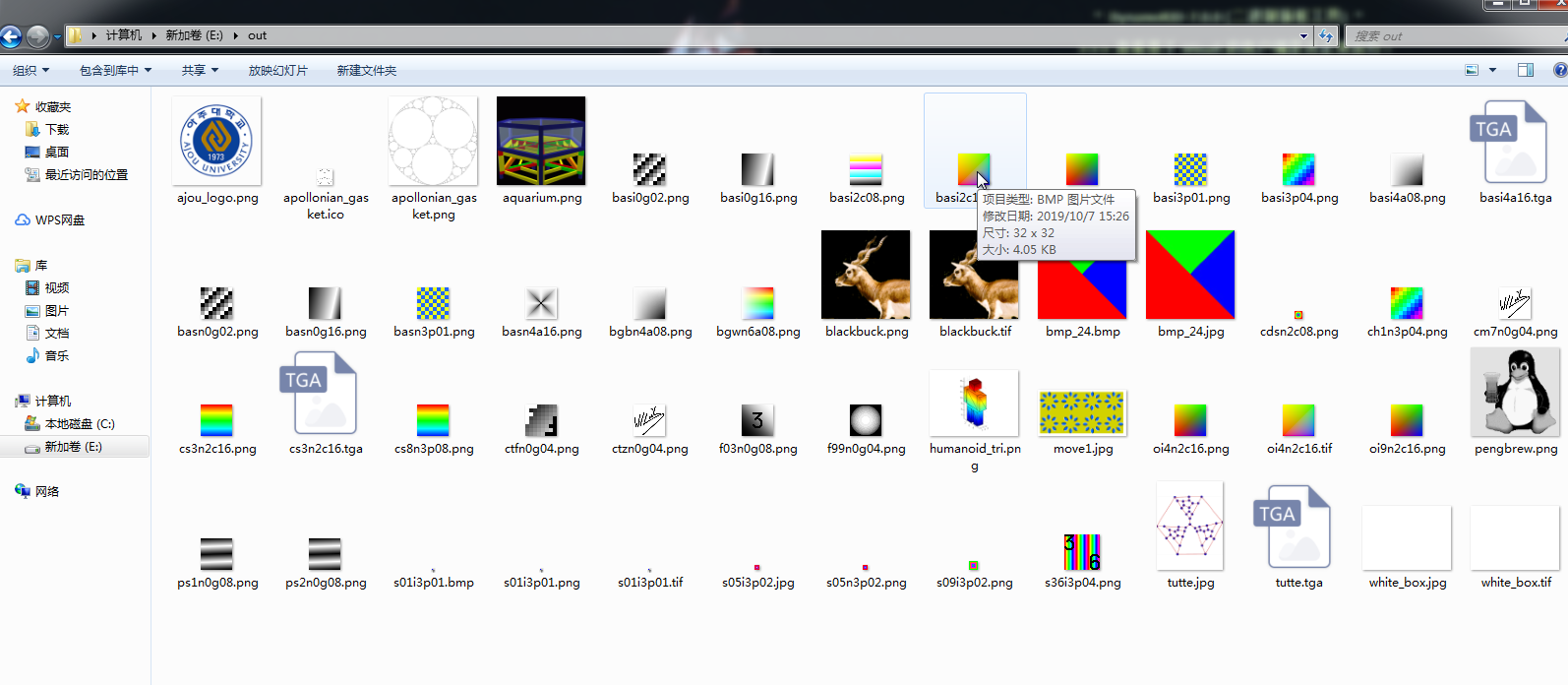
Task: Expand the 包含到库中 dropdown
Action: point(115,71)
